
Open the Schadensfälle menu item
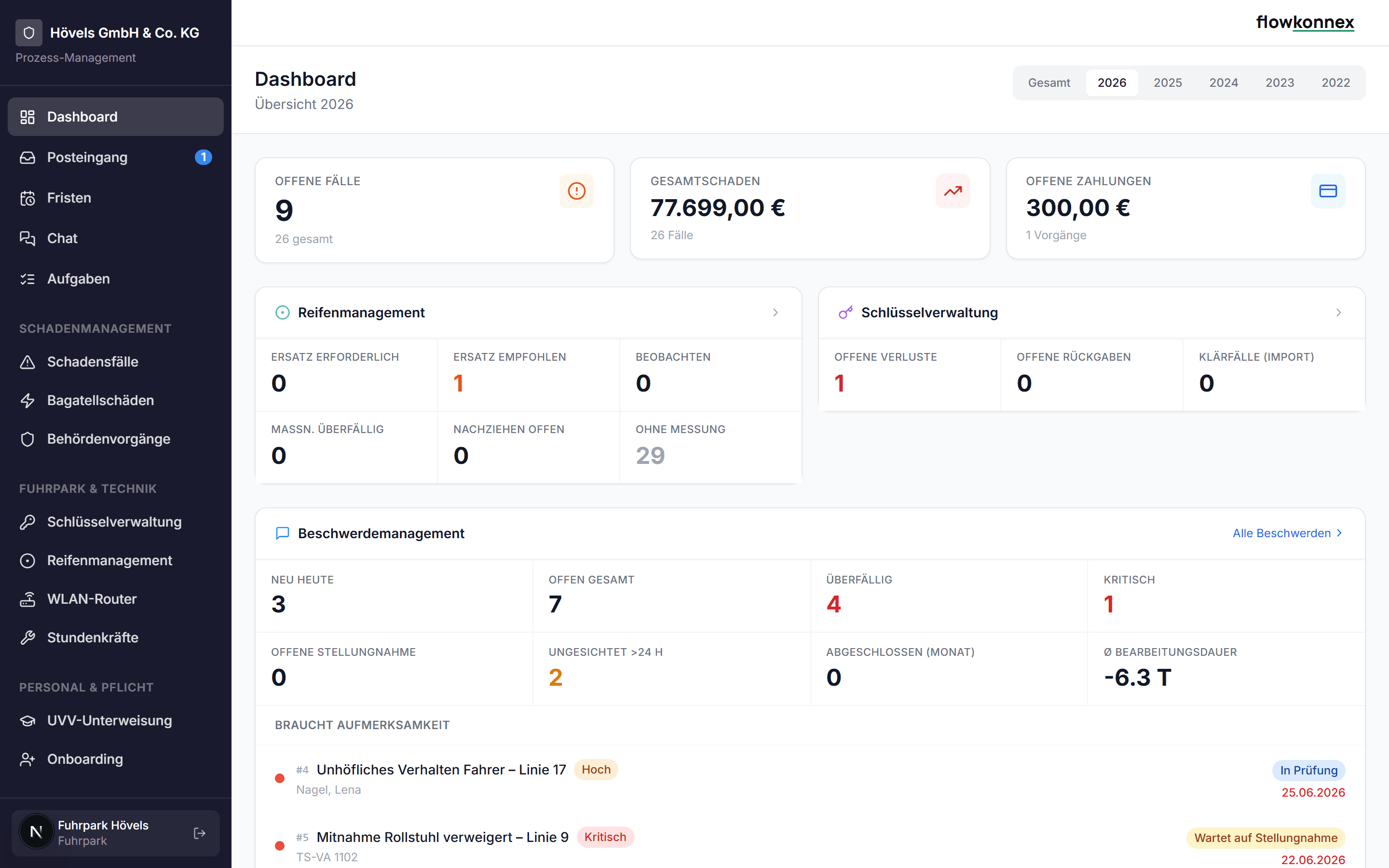115,362
